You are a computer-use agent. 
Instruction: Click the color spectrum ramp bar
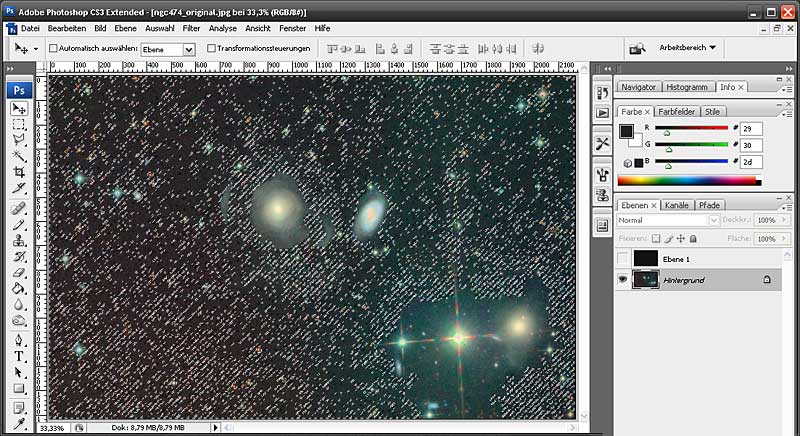[x=689, y=181]
